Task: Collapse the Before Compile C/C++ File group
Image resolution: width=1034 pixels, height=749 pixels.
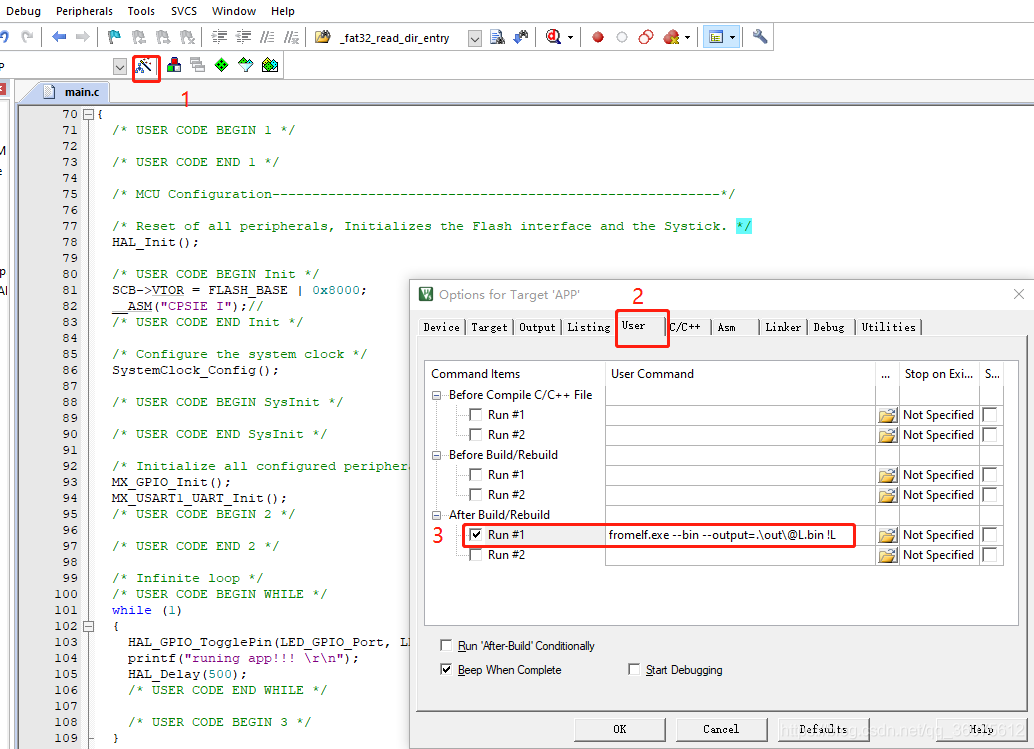Action: click(x=437, y=395)
